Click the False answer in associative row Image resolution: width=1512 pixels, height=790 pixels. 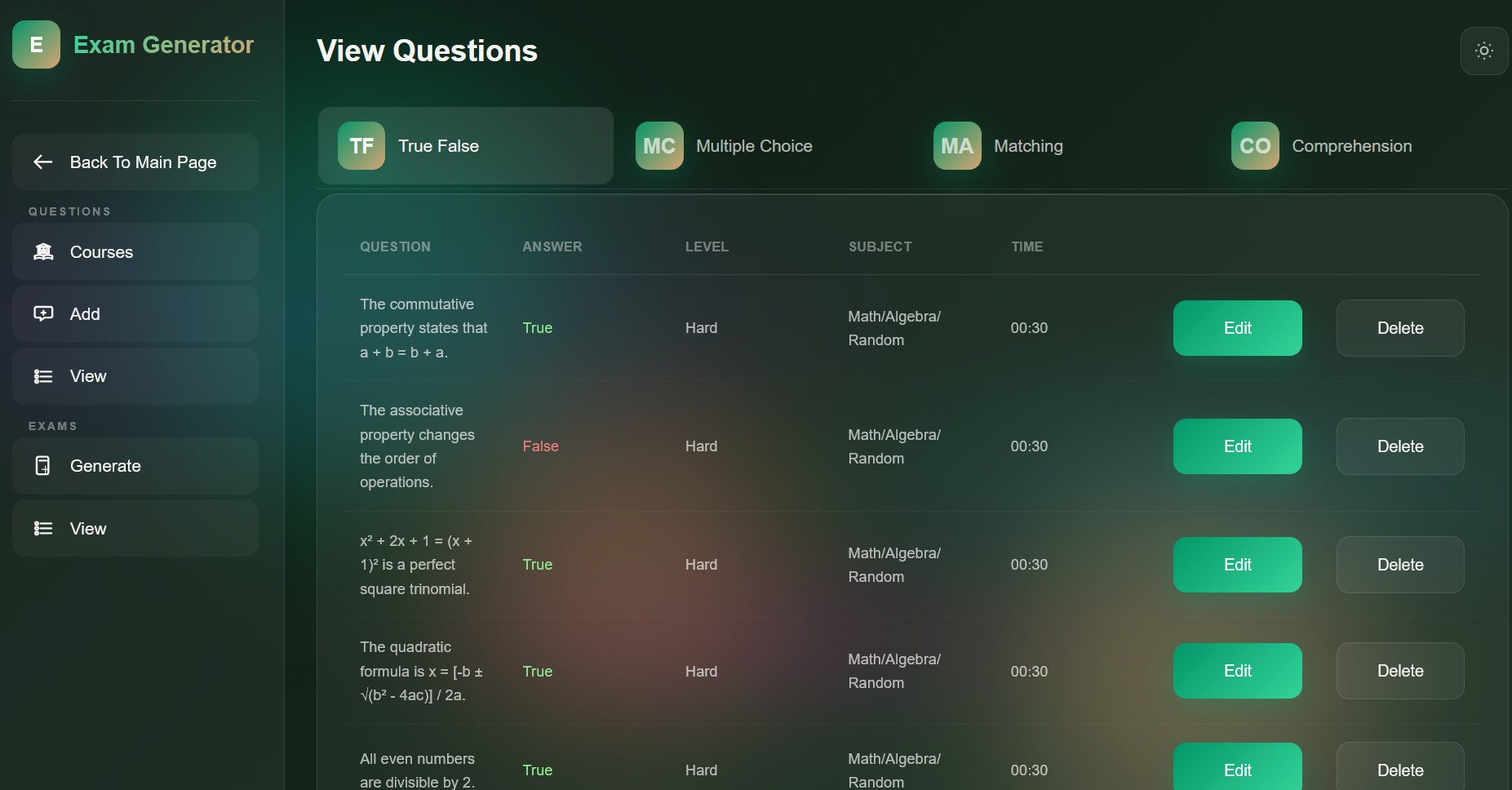click(x=540, y=446)
